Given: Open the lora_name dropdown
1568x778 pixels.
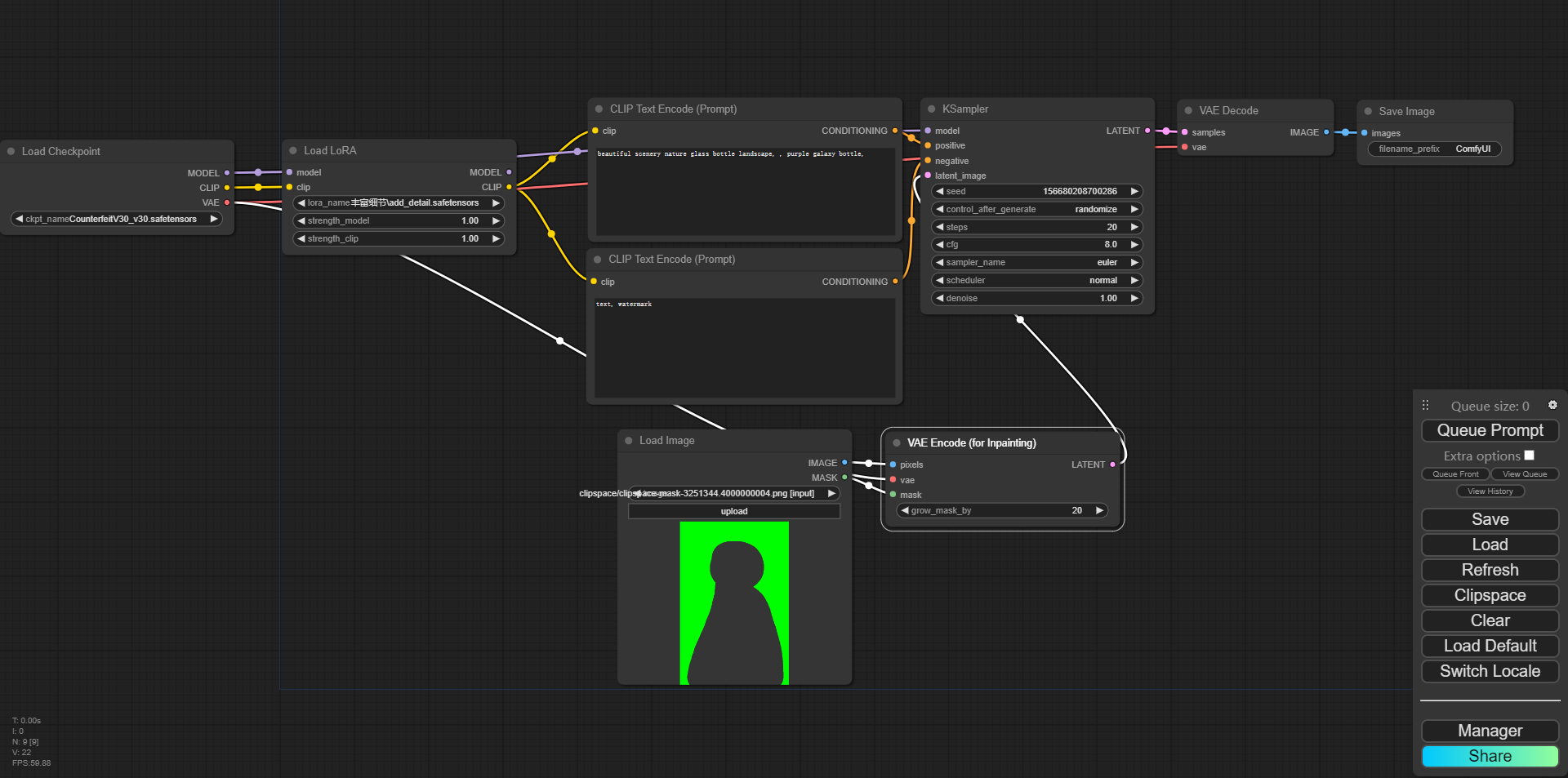Looking at the screenshot, I should (399, 202).
